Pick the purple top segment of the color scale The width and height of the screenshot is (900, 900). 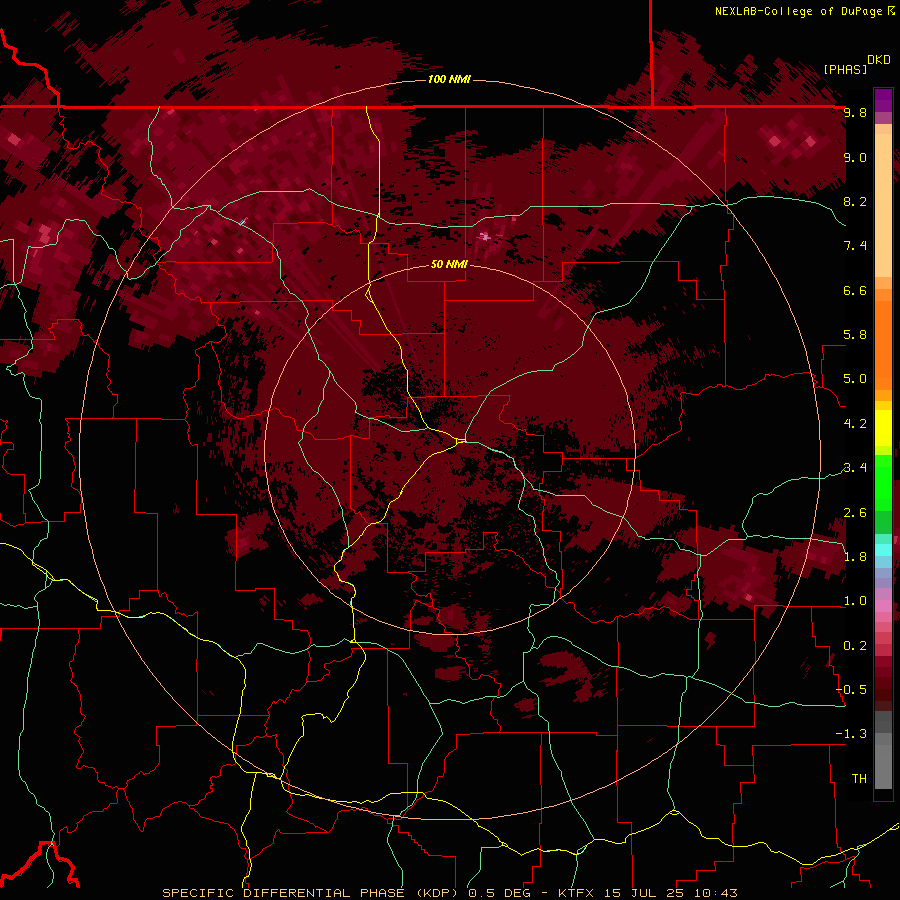pyautogui.click(x=883, y=100)
